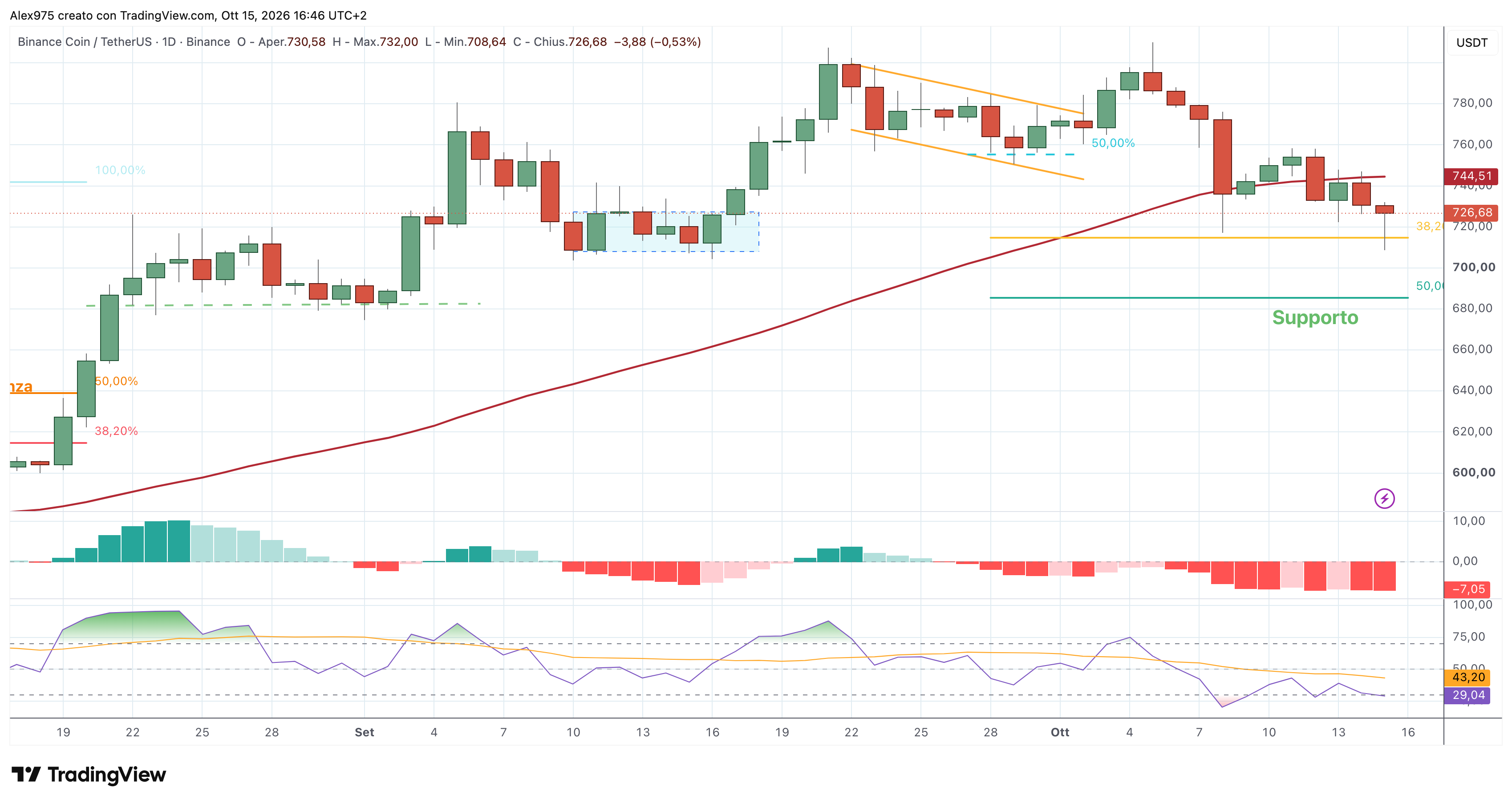The image size is (1512, 804).
Task: Click the Set month label on the time axis
Action: click(x=365, y=732)
